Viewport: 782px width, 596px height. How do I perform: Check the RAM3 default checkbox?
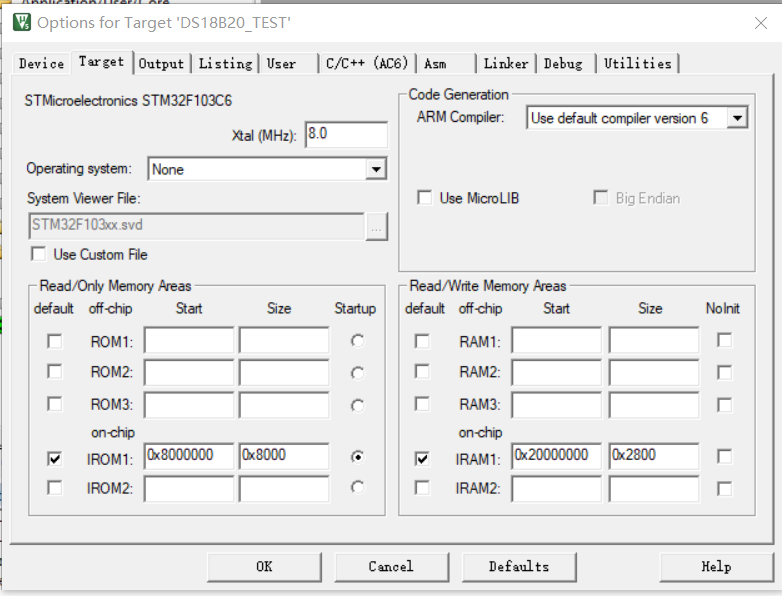[422, 403]
